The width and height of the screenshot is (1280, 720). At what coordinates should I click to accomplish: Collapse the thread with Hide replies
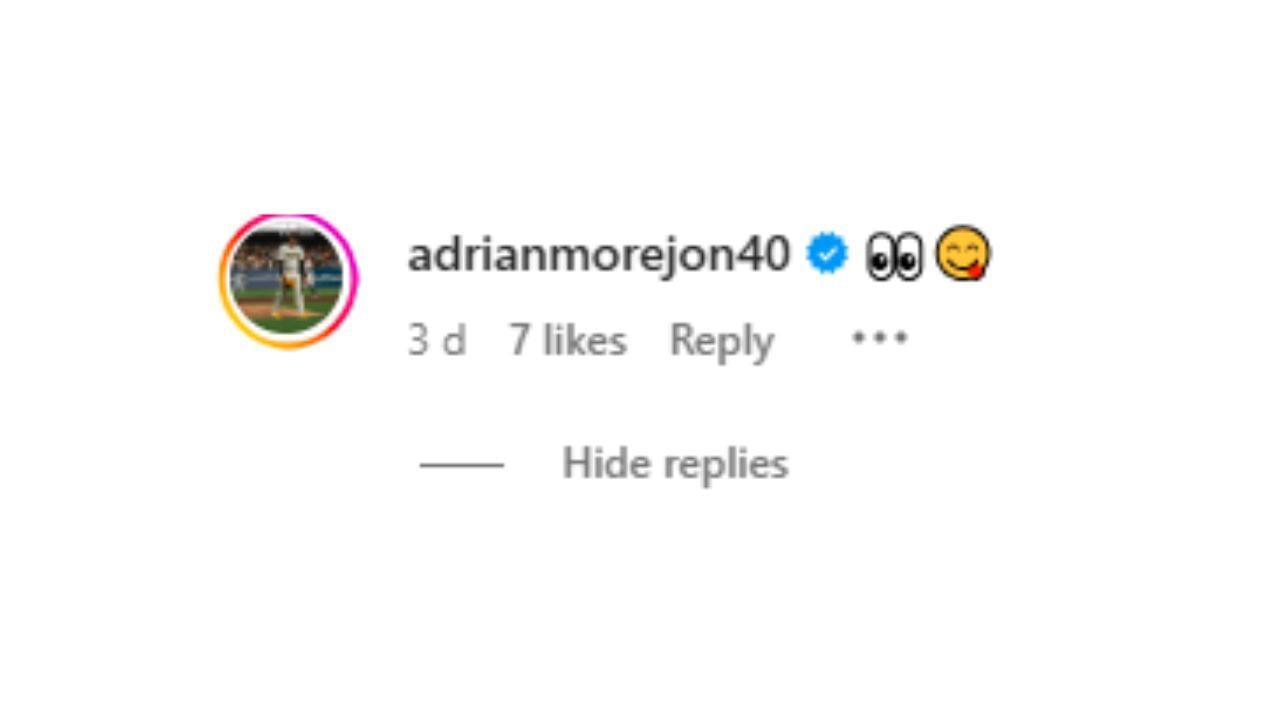pos(675,463)
